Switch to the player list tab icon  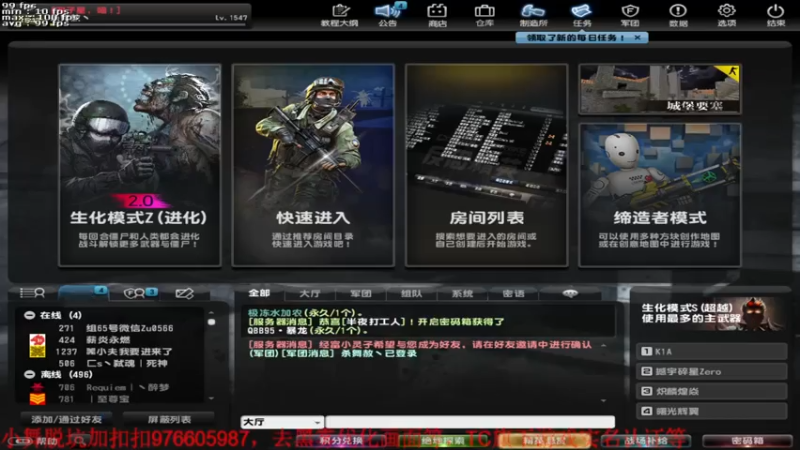[x=32, y=293]
